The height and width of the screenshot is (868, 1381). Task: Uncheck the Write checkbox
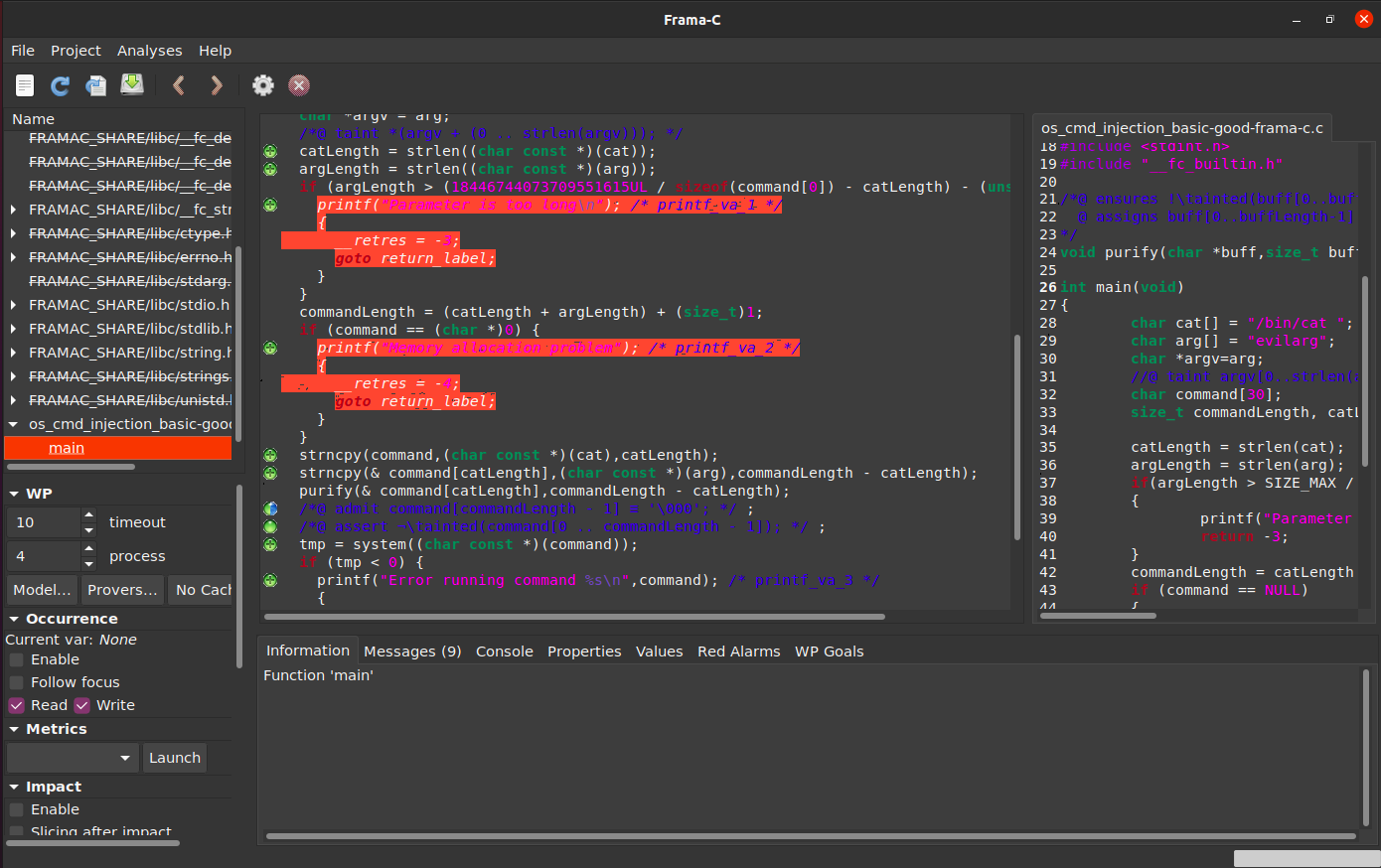[82, 705]
